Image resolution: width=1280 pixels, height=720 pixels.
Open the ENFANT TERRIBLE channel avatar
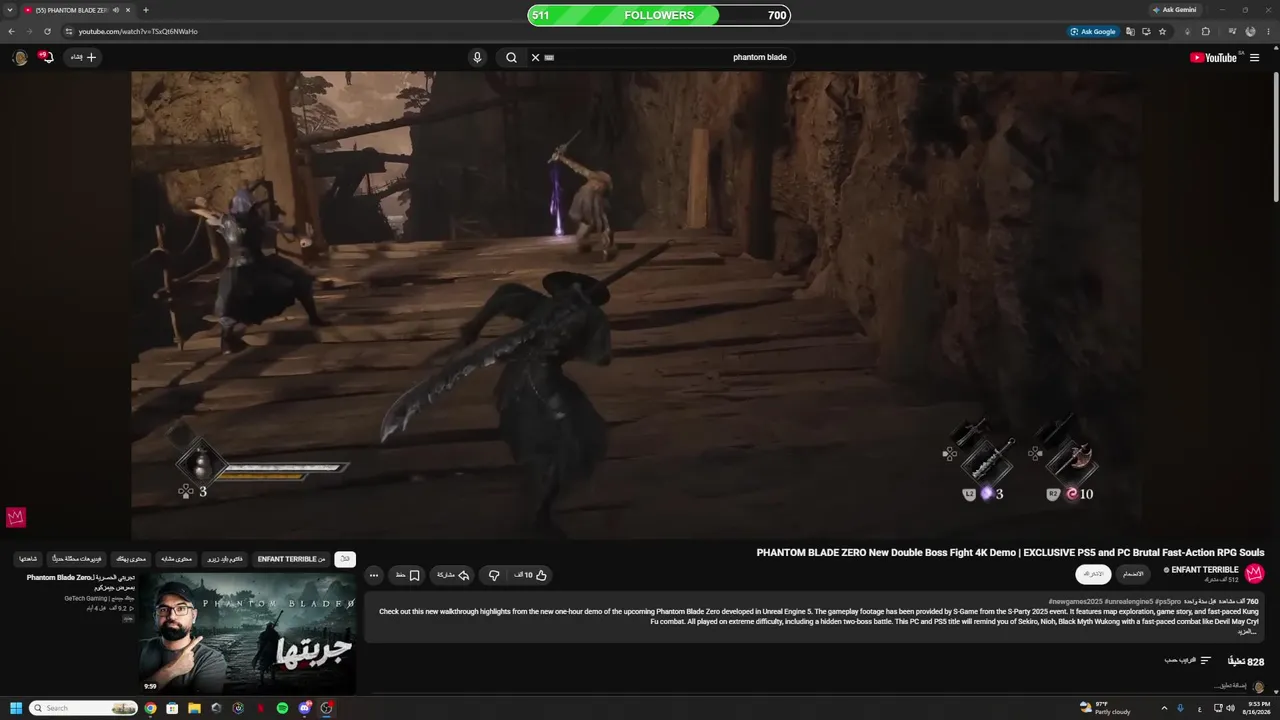click(x=1255, y=574)
